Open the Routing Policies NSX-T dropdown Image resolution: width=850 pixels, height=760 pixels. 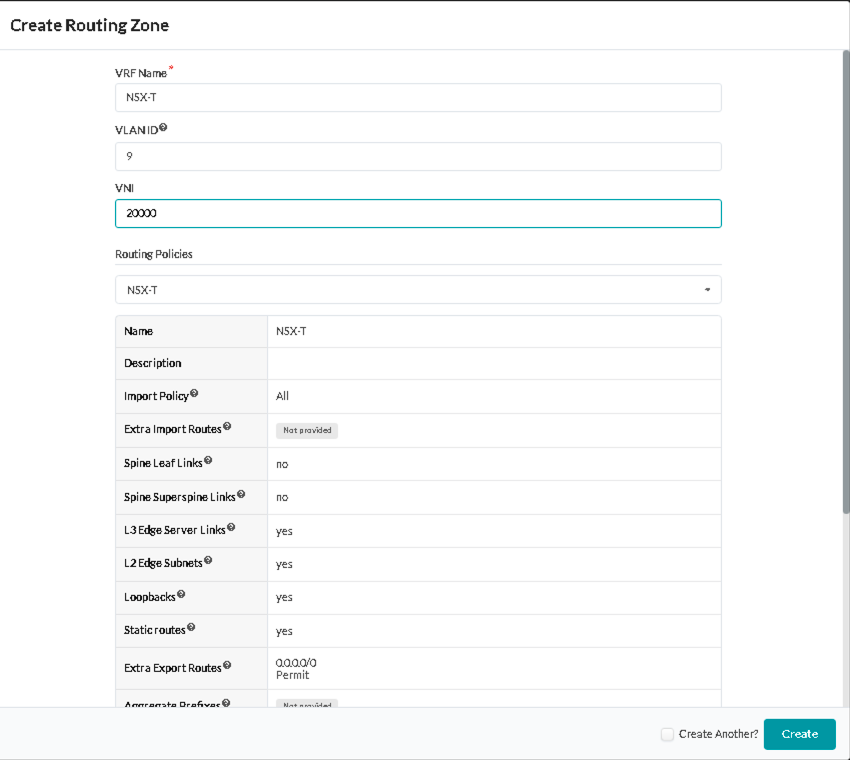click(418, 290)
